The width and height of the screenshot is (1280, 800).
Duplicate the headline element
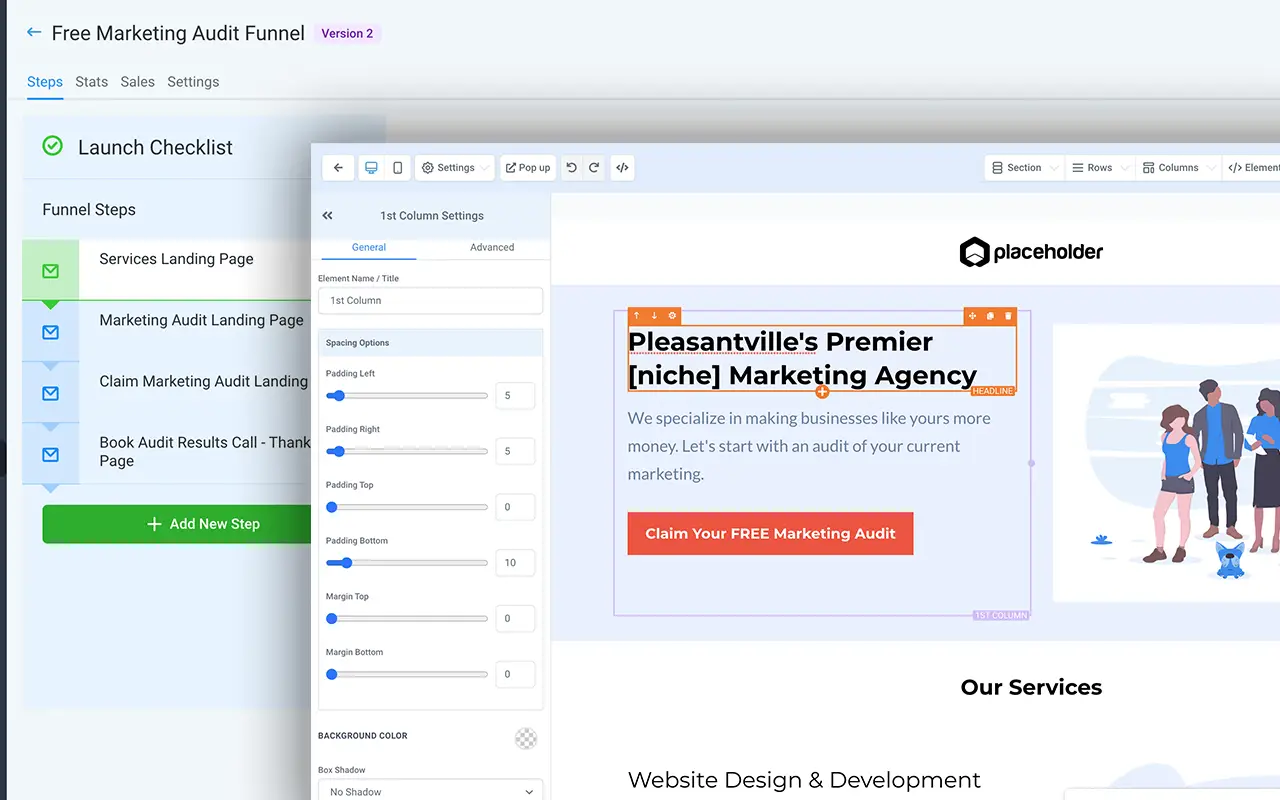pos(990,316)
